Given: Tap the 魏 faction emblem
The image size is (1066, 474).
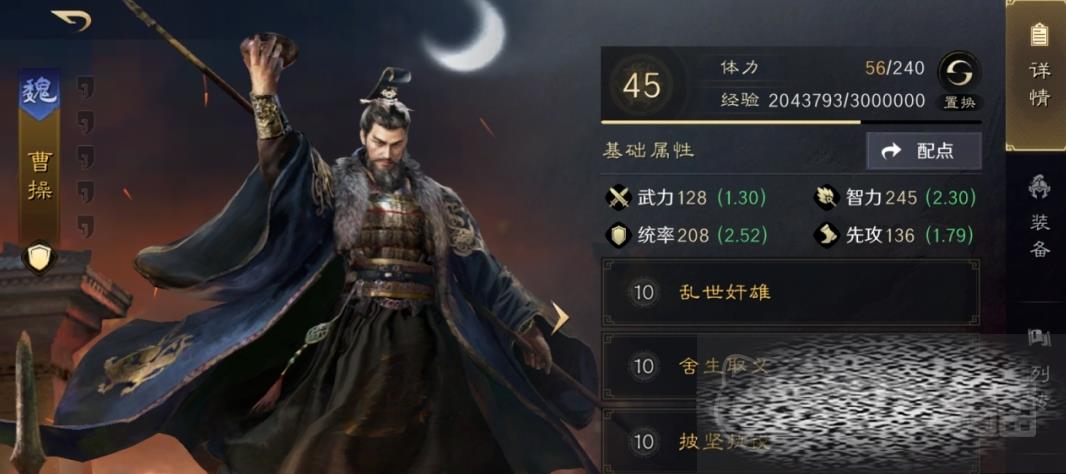Looking at the screenshot, I should (x=39, y=94).
